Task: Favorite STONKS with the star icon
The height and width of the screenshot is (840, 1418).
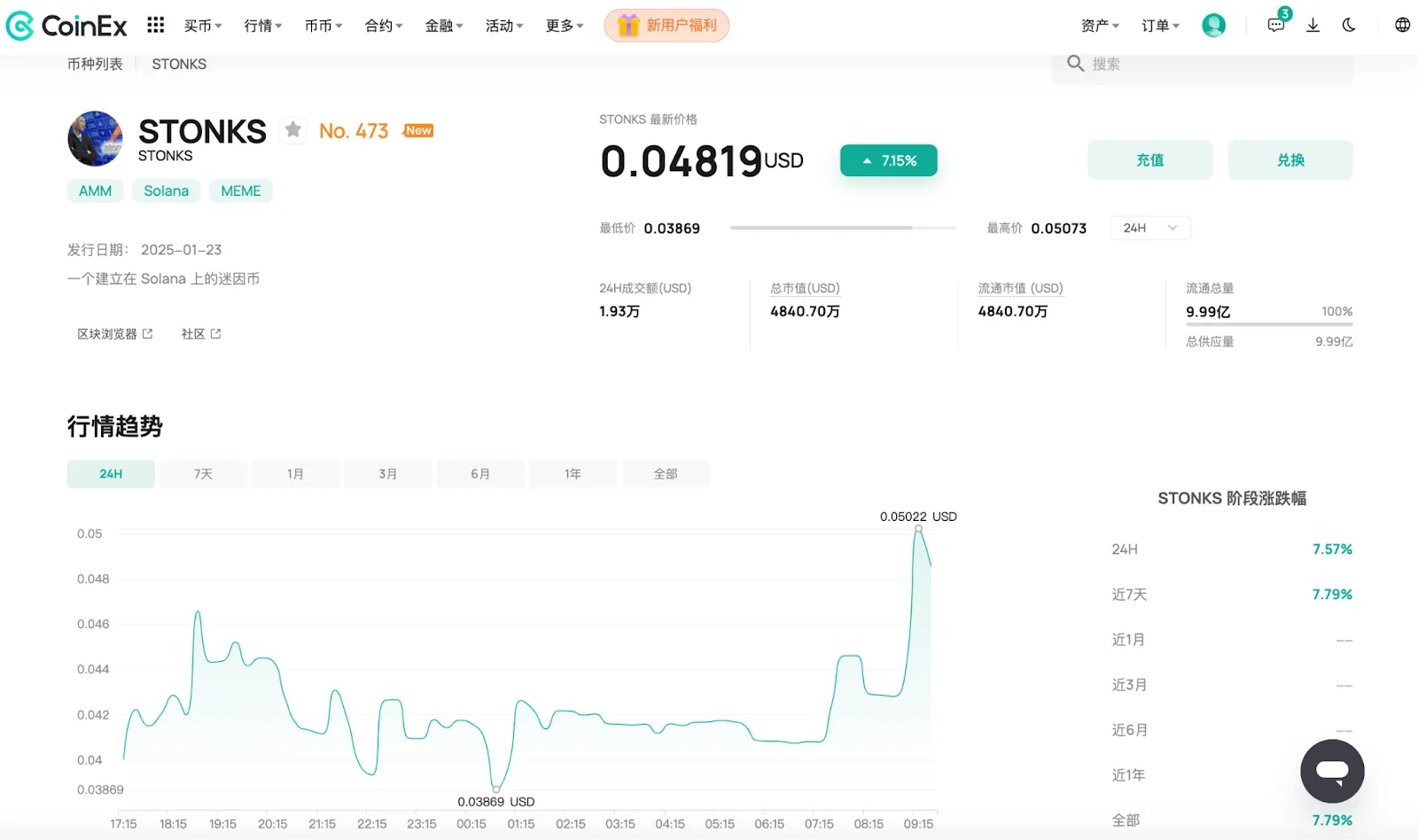Action: click(293, 130)
